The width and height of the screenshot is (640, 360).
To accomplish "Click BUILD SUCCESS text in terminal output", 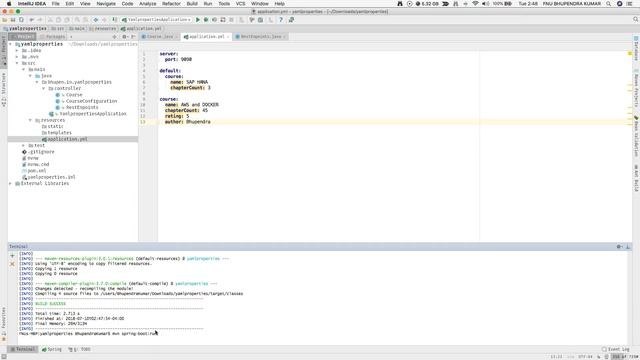I will [x=50, y=304].
